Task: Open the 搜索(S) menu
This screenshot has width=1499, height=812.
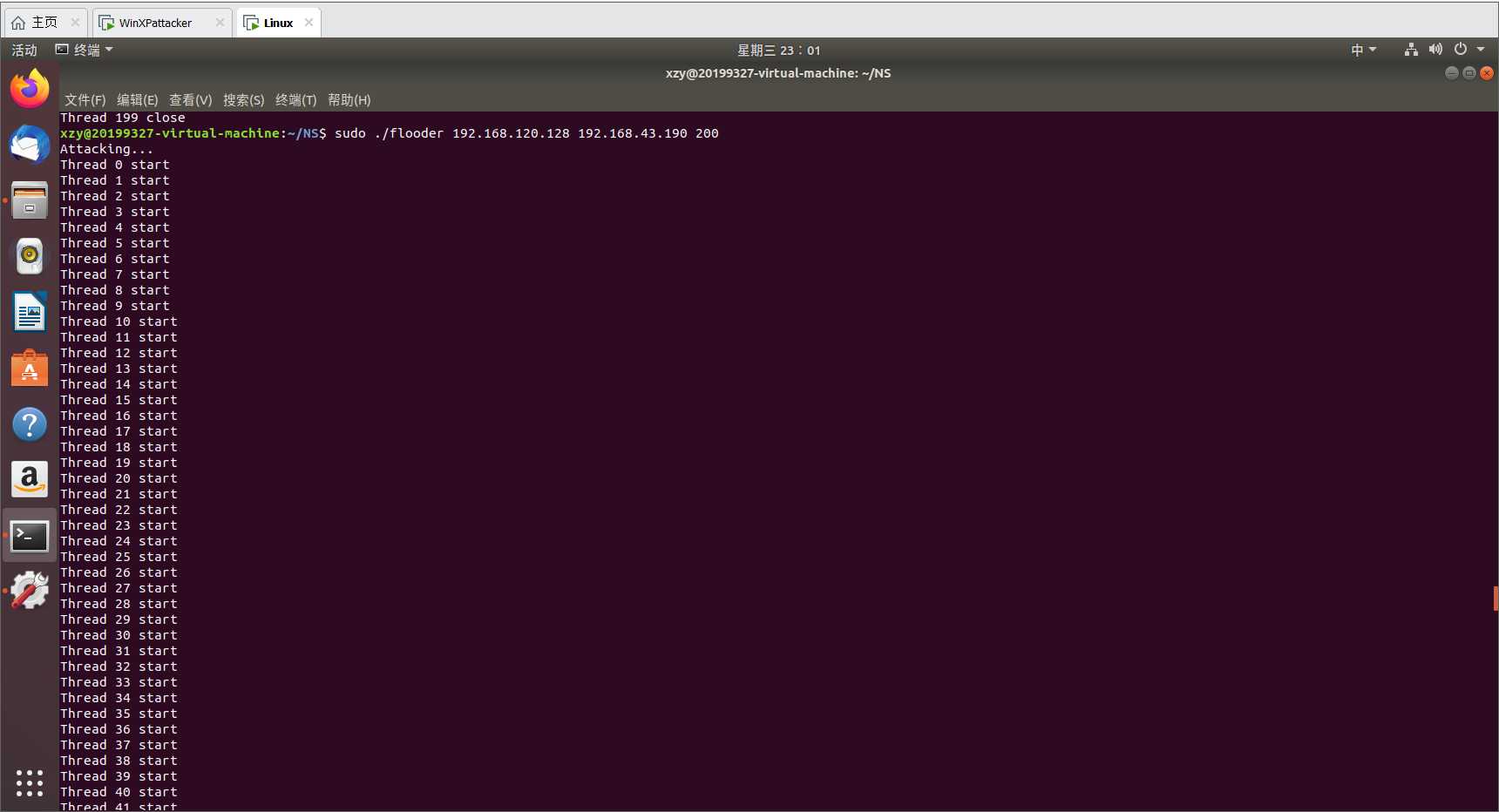Action: tap(244, 100)
